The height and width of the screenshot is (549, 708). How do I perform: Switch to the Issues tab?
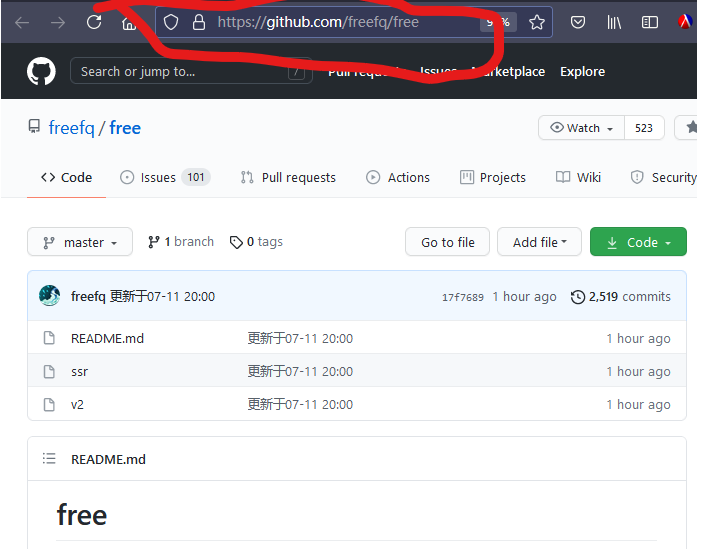click(x=165, y=177)
